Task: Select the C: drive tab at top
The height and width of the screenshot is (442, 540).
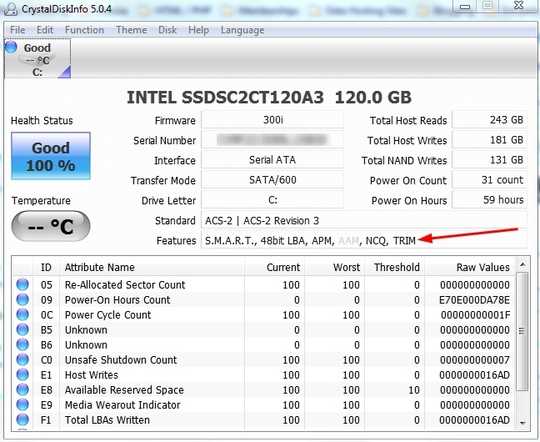Action: pos(38,59)
